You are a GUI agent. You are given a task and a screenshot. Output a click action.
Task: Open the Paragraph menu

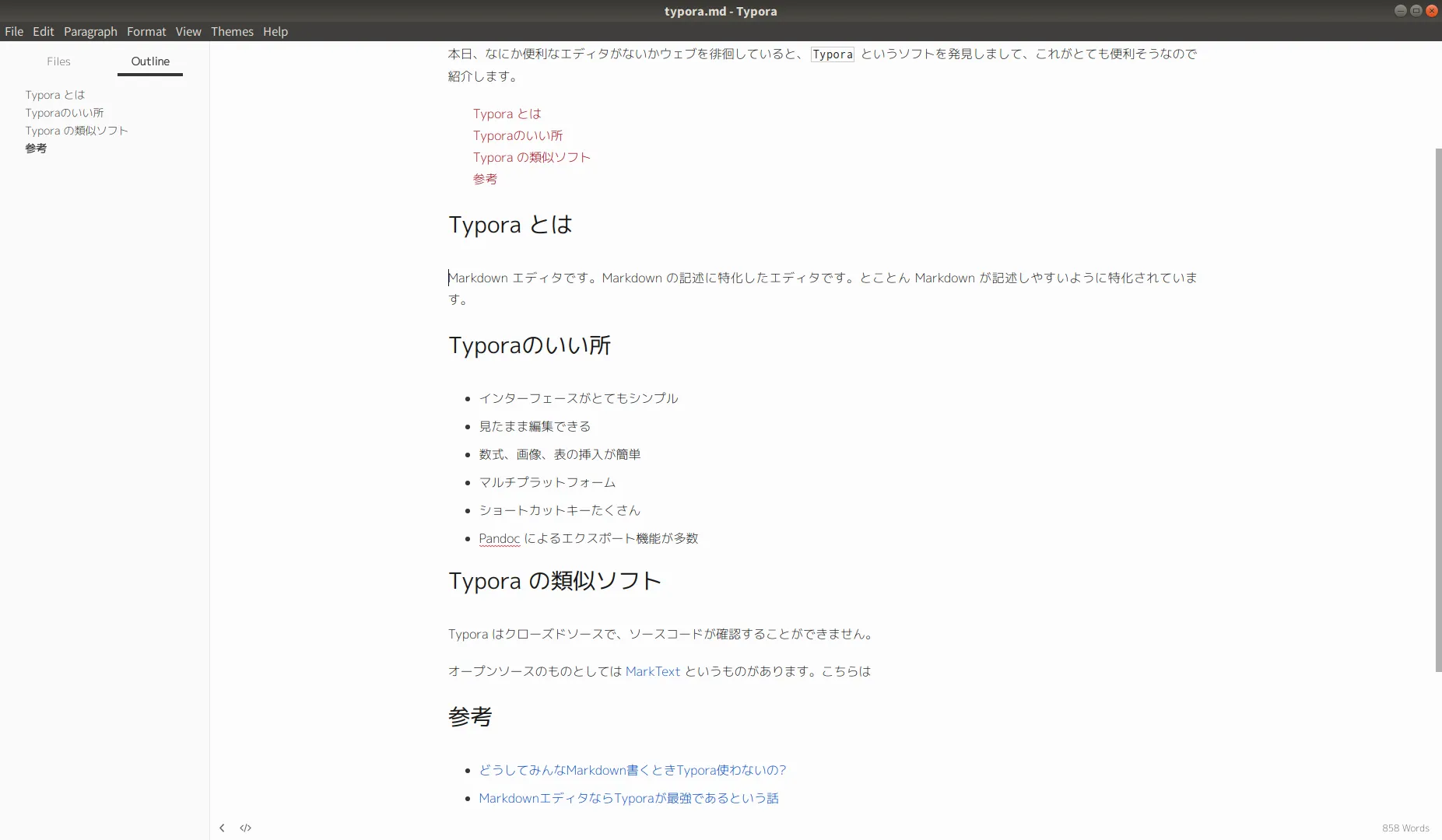click(x=90, y=31)
